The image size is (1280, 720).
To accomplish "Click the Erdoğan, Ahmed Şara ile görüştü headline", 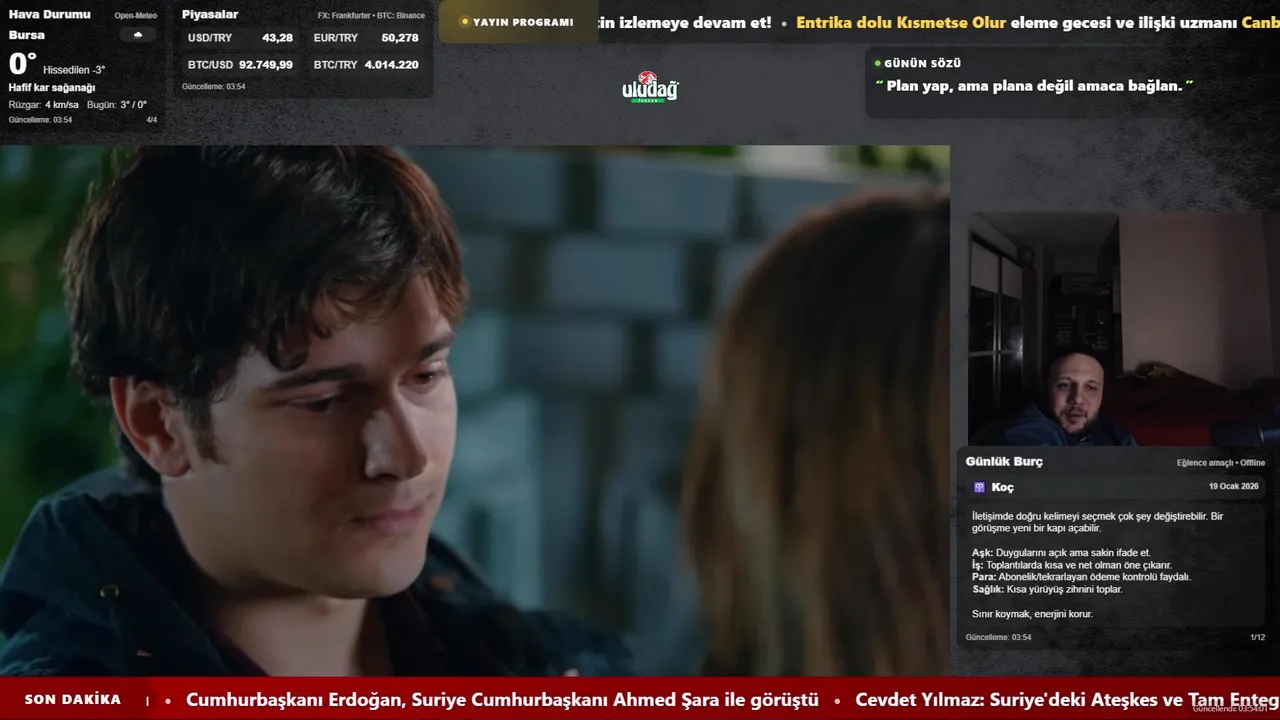I will [502, 700].
